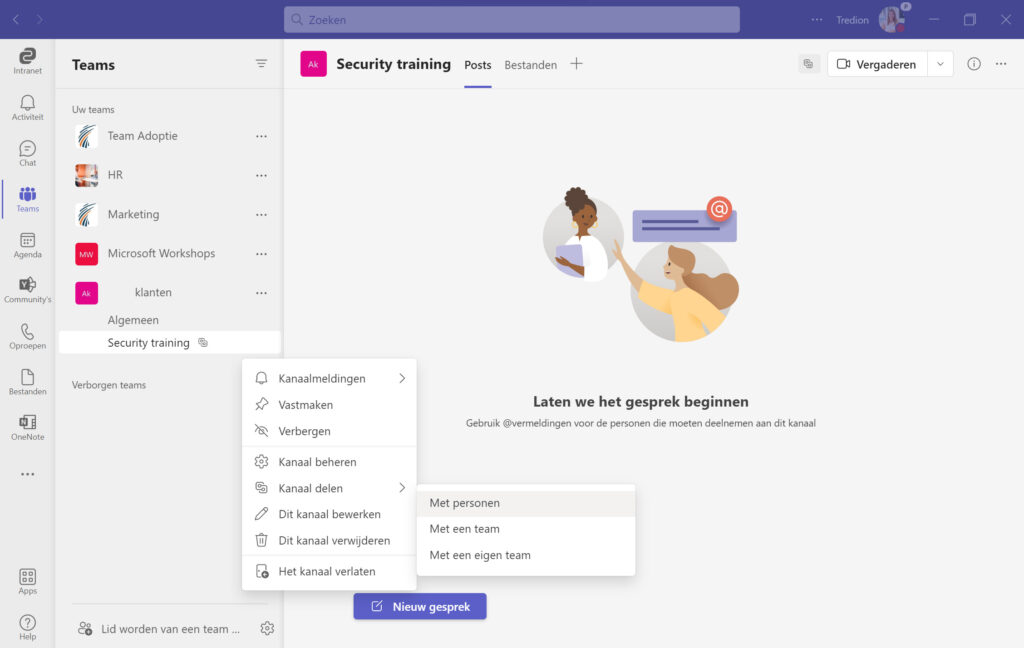Screen dimensions: 1024x648
Task: Open the Agenda calendar icon
Action: coord(27,245)
